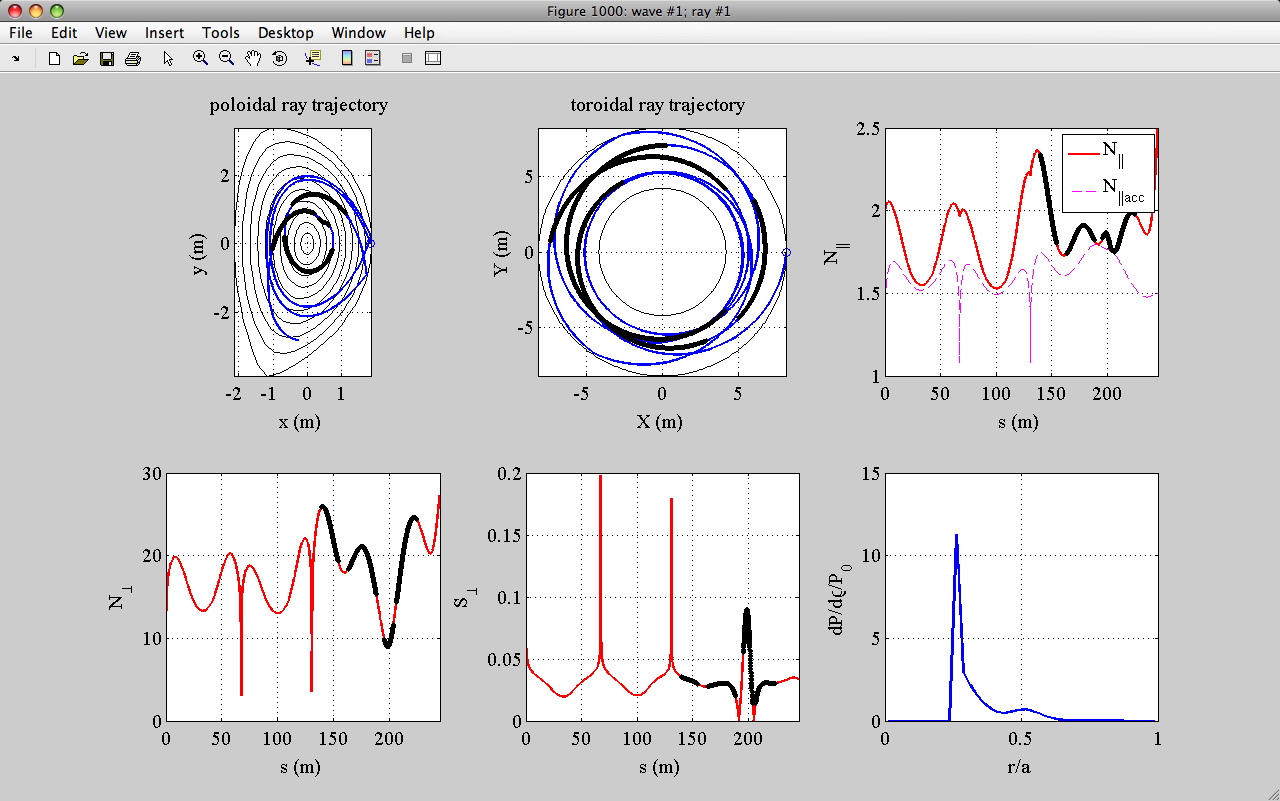
Task: Enable the Rotate 3D tool
Action: tap(279, 59)
